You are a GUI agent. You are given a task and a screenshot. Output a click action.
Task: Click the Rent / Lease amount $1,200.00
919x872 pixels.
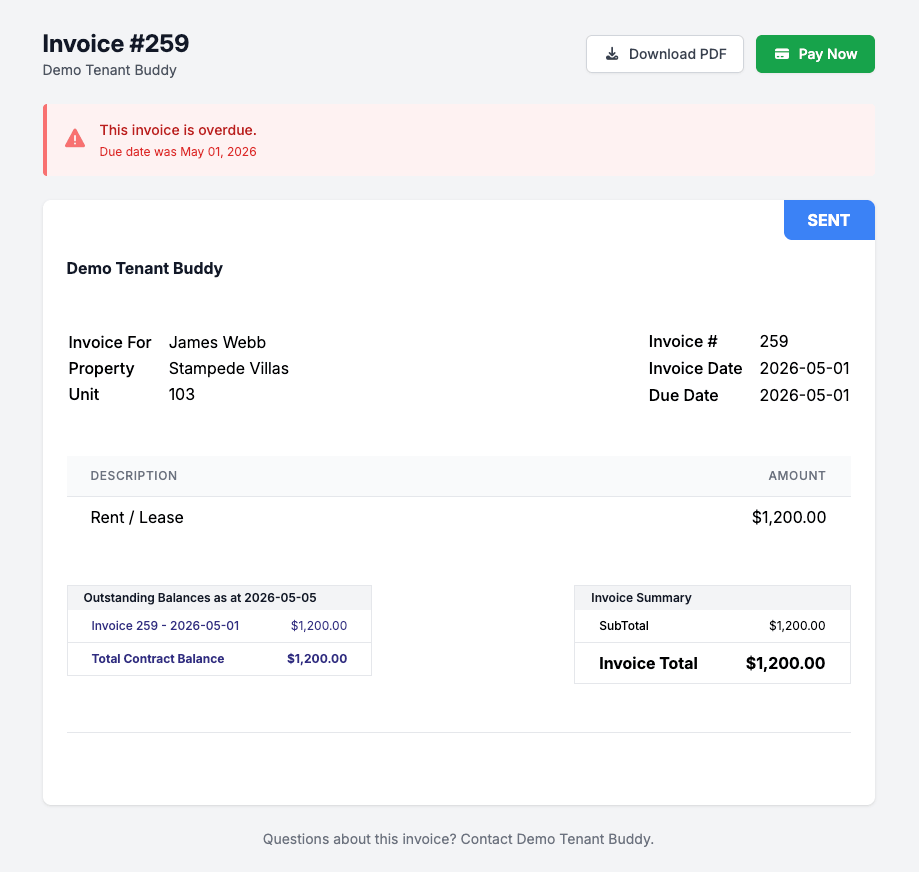789,517
